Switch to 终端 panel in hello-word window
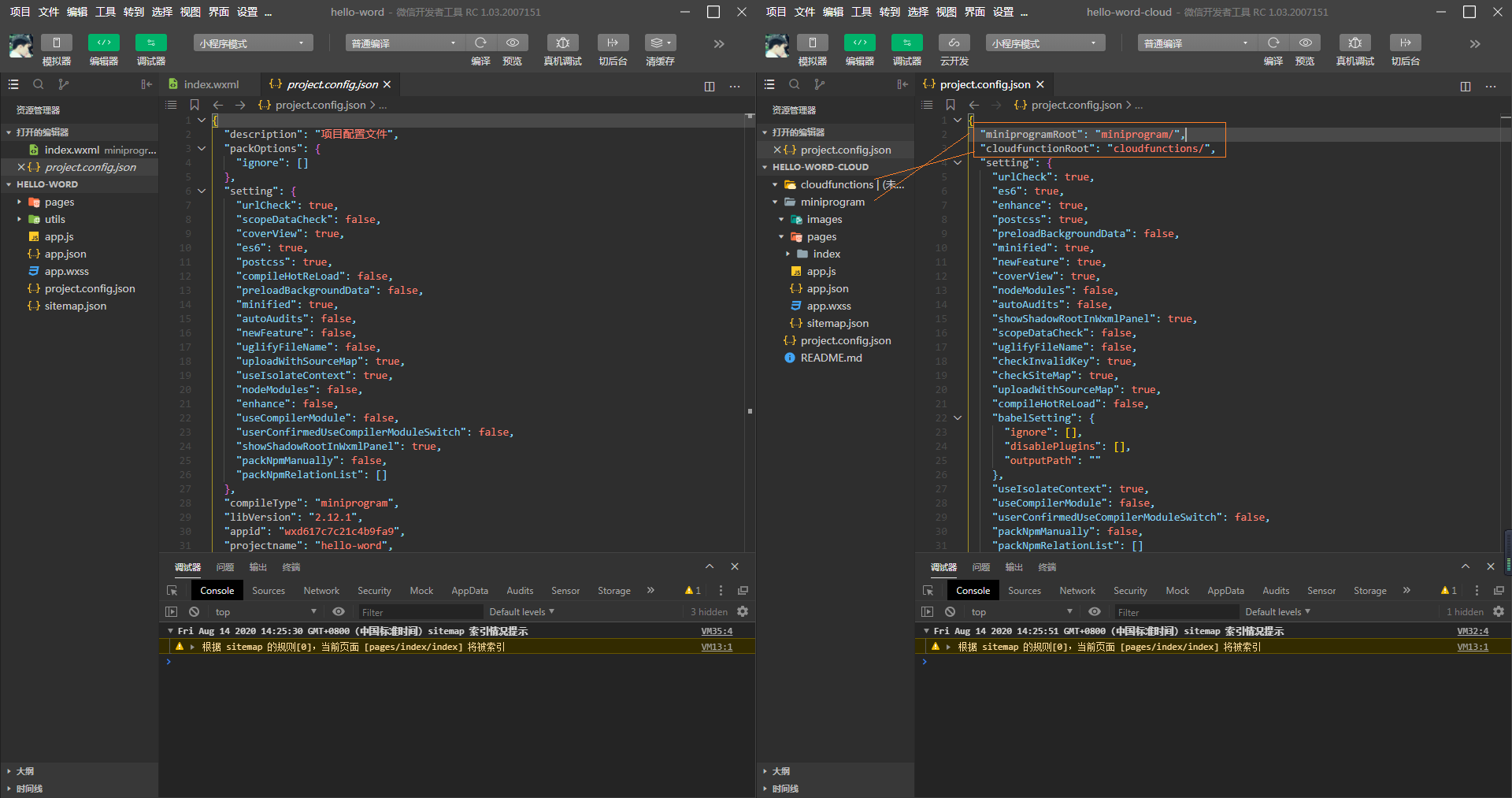This screenshot has width=1512, height=798. 291,567
